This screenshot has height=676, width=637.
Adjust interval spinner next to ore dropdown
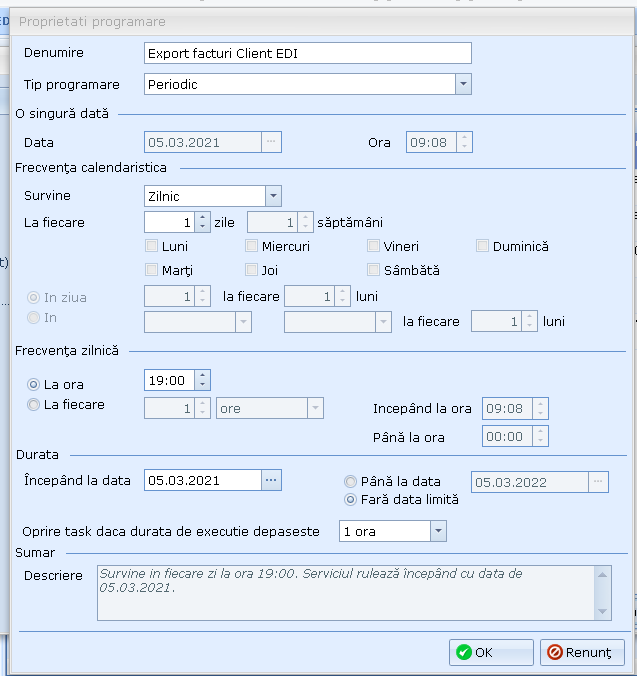203,408
